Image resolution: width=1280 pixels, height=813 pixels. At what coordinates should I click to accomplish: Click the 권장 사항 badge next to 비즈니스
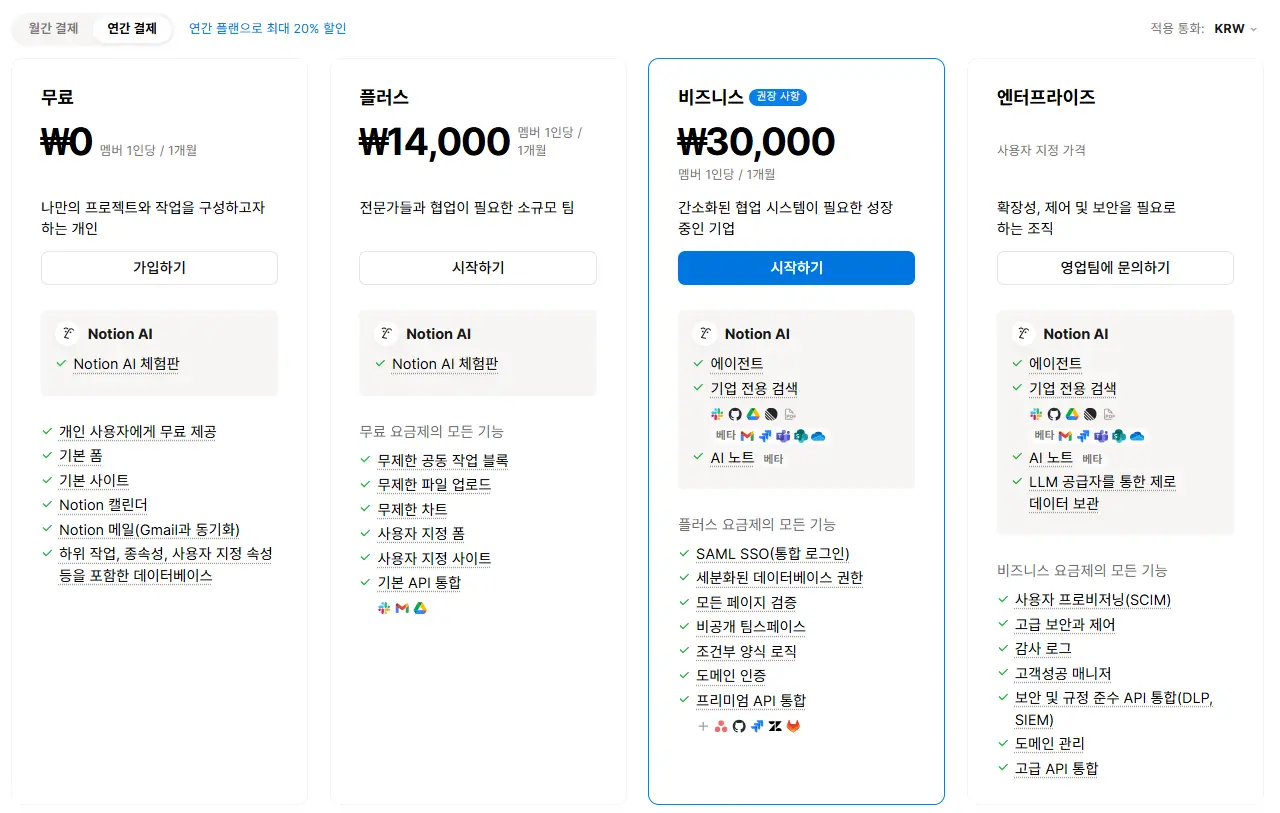pos(778,97)
